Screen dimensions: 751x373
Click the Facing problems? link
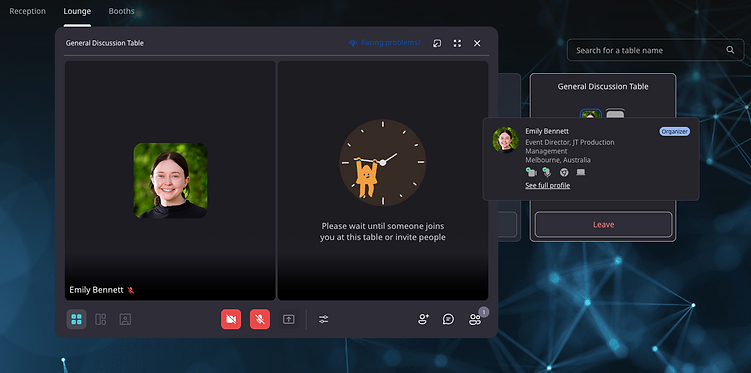[x=386, y=43]
